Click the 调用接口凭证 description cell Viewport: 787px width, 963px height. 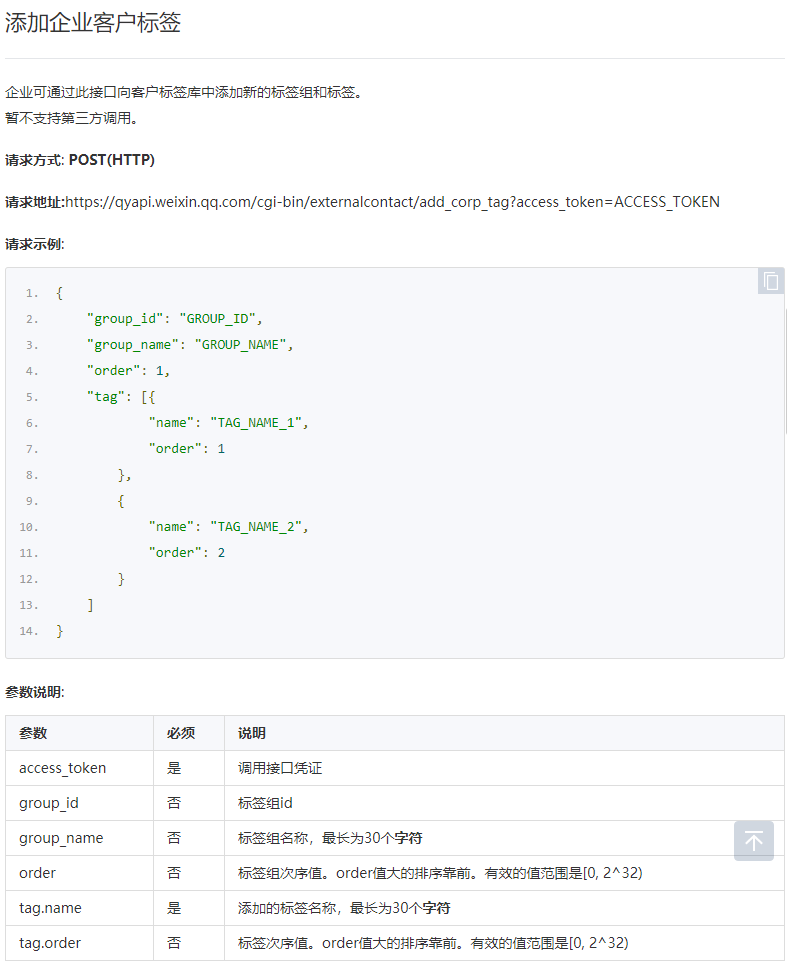pyautogui.click(x=280, y=768)
